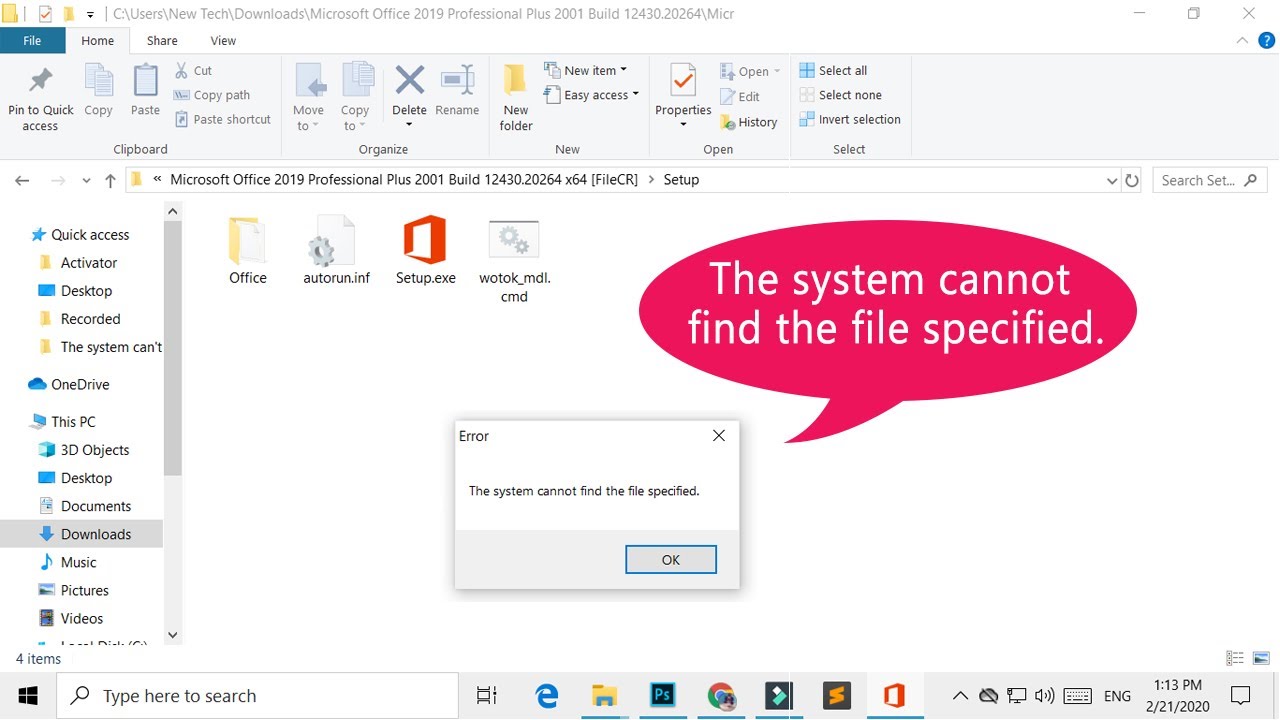Screen dimensions: 1280x720
Task: Open the recent locations dropdown arrow
Action: tap(85, 181)
